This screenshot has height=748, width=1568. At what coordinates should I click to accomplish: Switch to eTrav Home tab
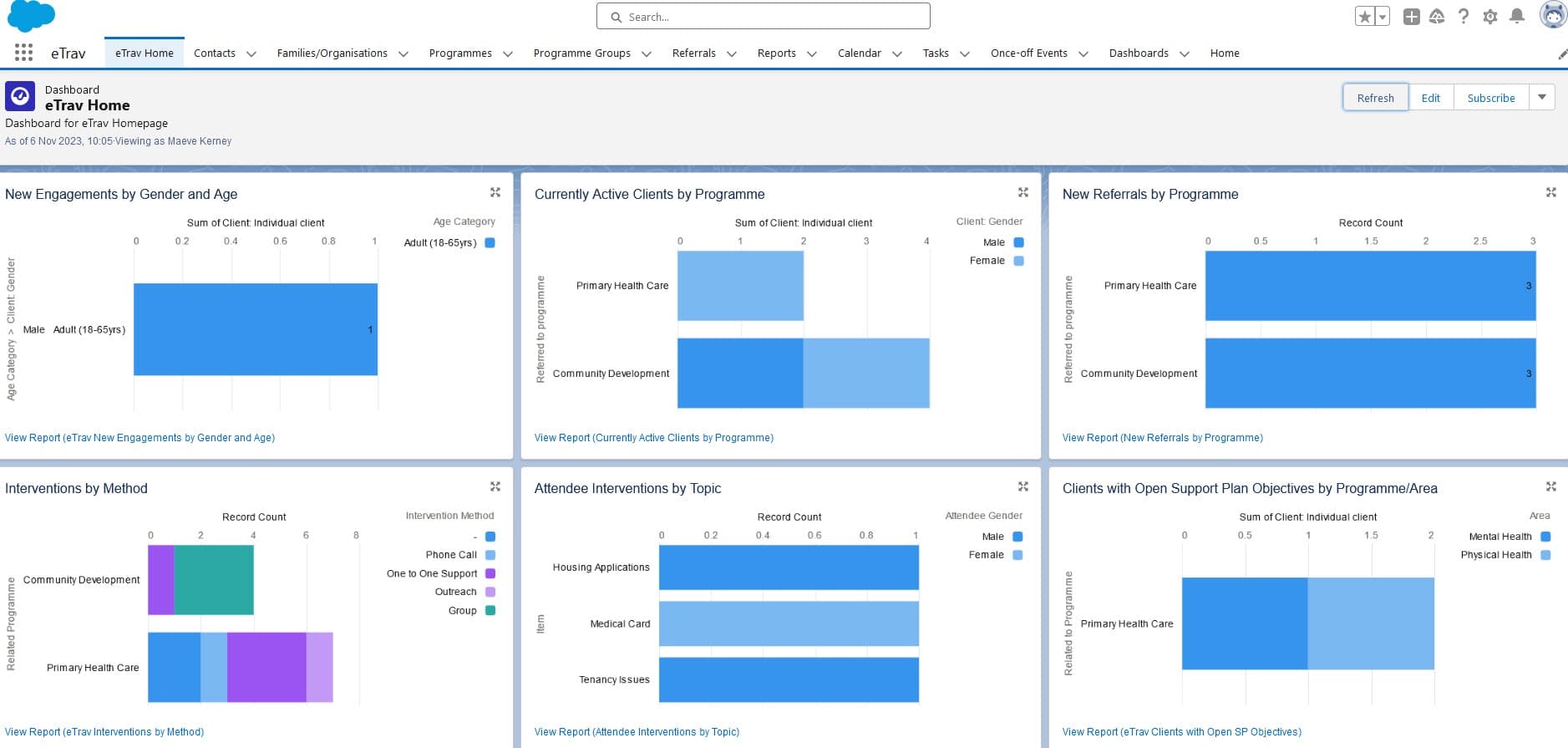[145, 53]
